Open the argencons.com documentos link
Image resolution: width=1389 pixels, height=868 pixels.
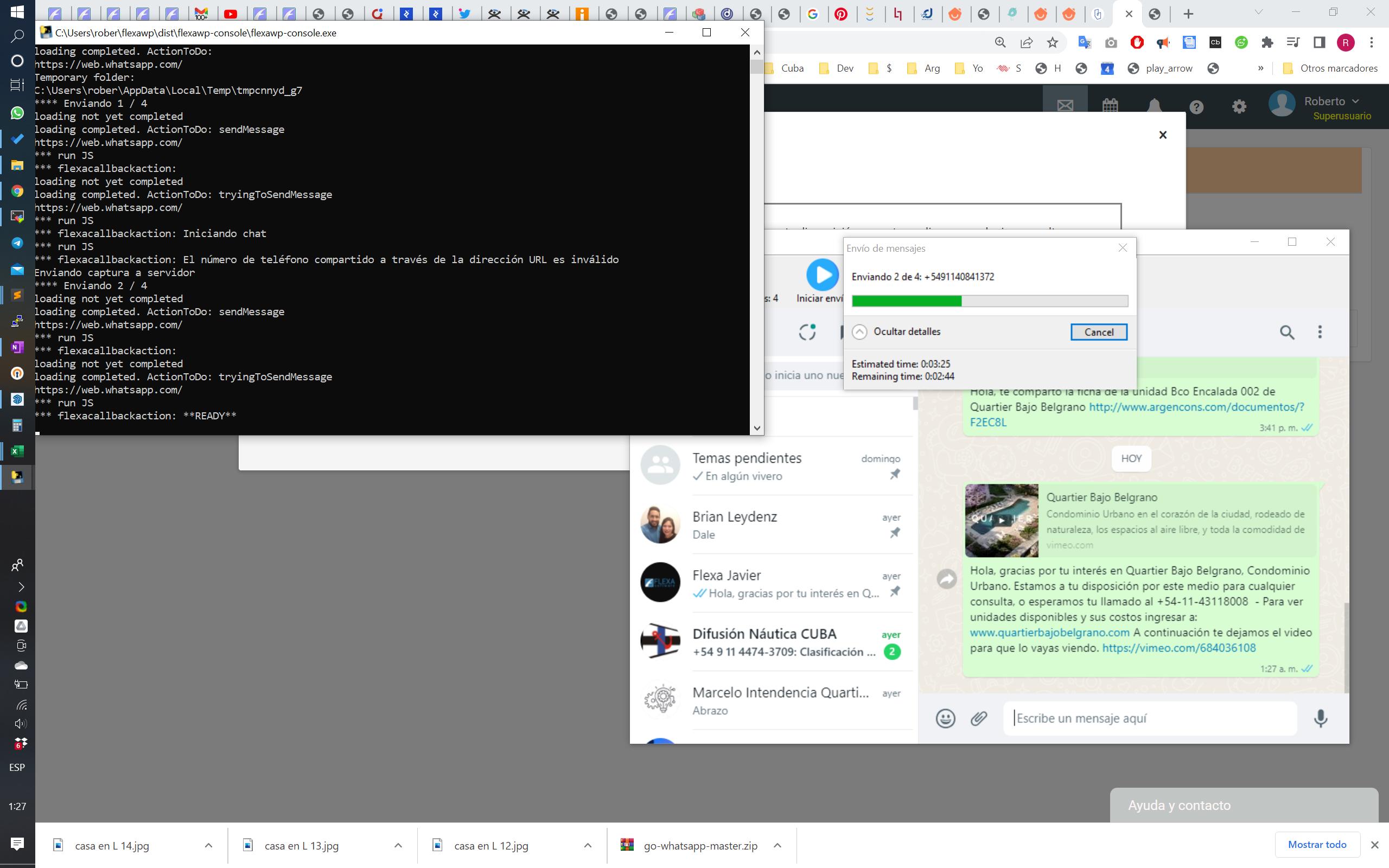(1196, 407)
